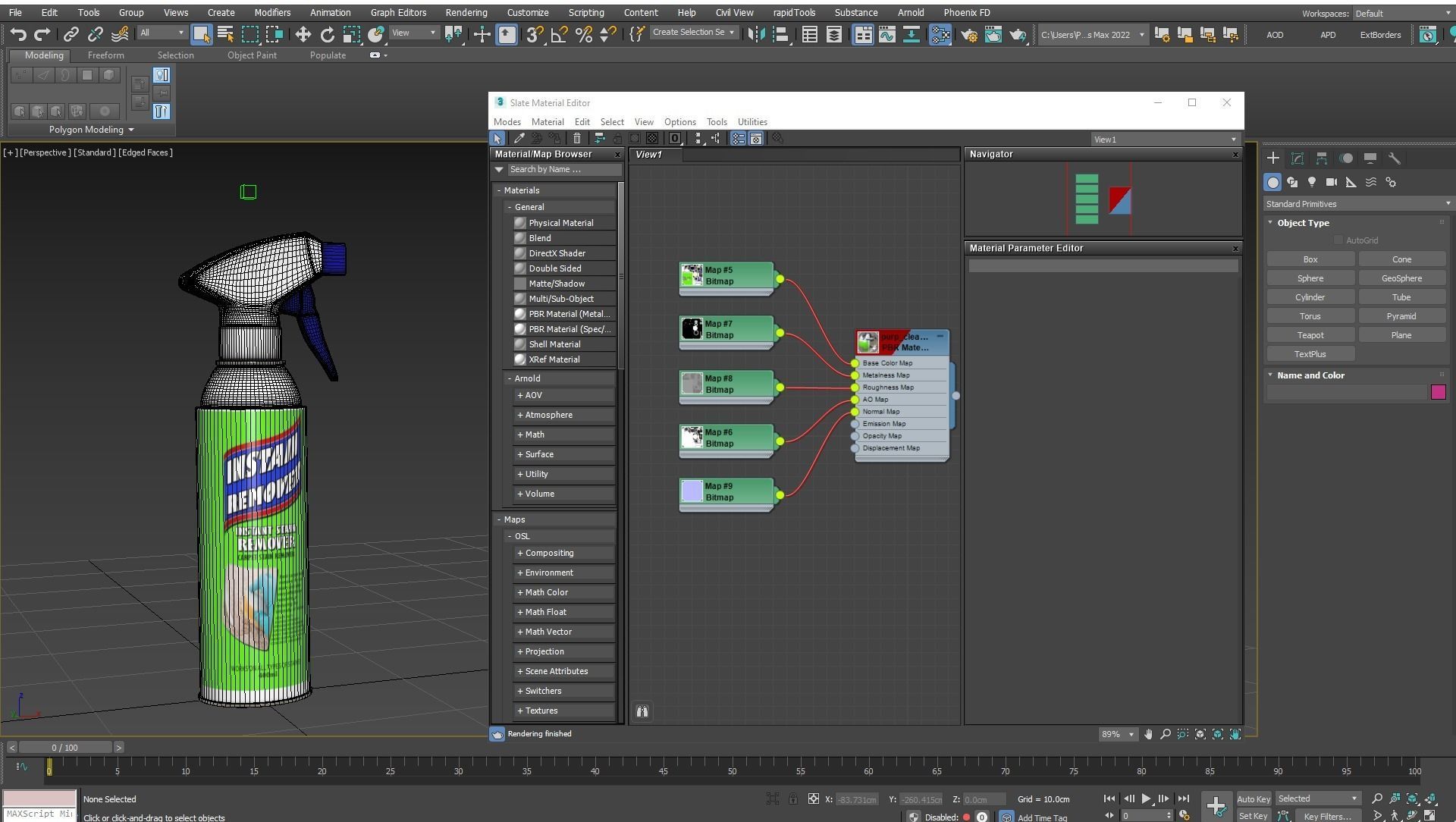Toggle the Set Key mode button
The width and height of the screenshot is (1456, 822).
(1253, 817)
